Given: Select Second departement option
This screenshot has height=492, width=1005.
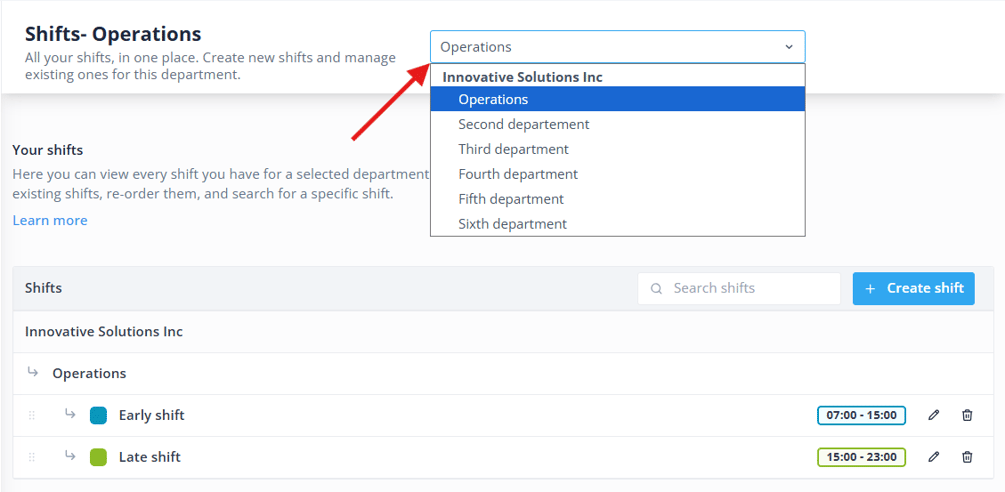Looking at the screenshot, I should click(617, 124).
